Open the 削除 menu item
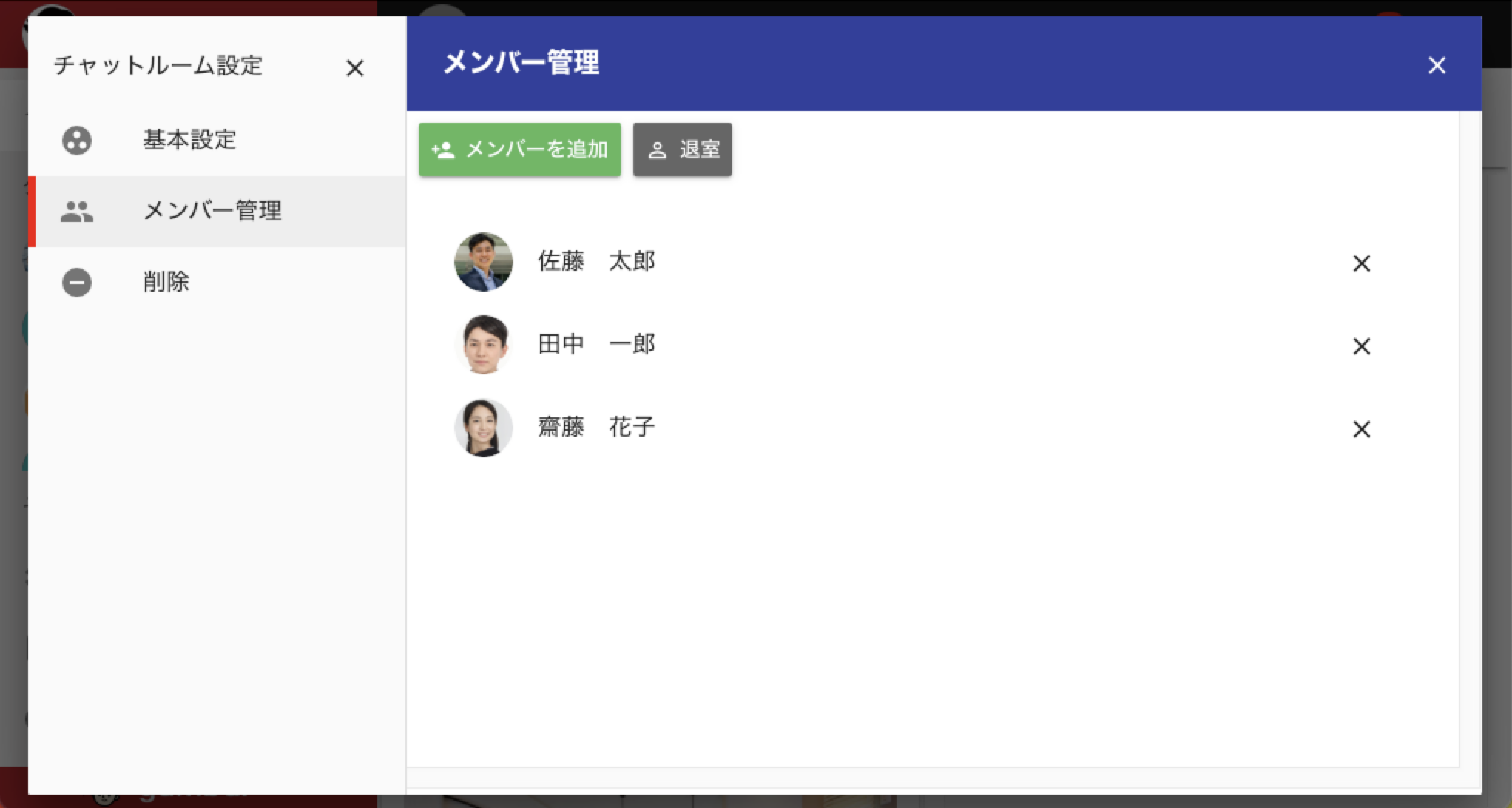Viewport: 1512px width, 808px height. [217, 283]
